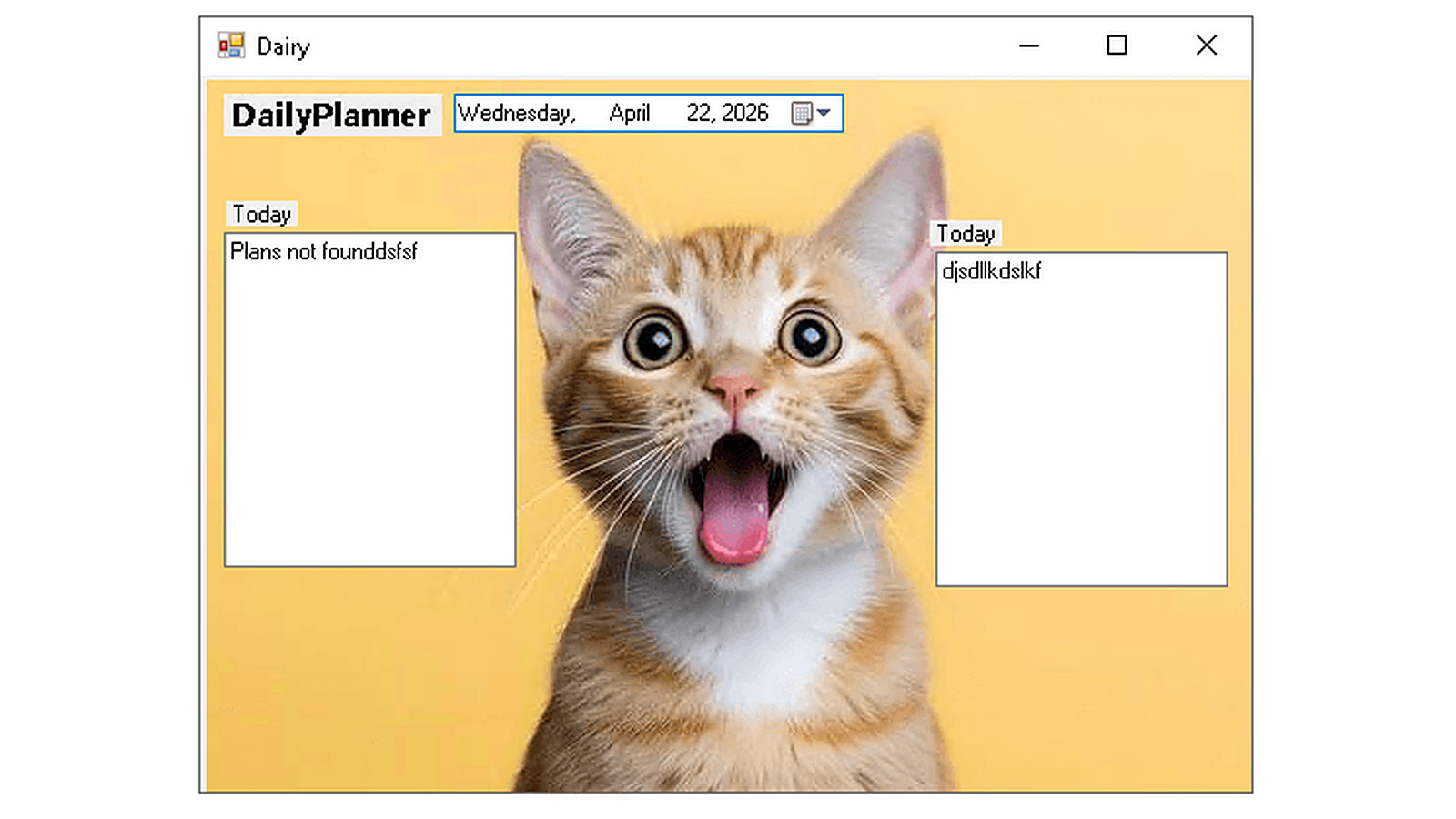
Task: Click the "Dairy" window title text
Action: tap(284, 46)
